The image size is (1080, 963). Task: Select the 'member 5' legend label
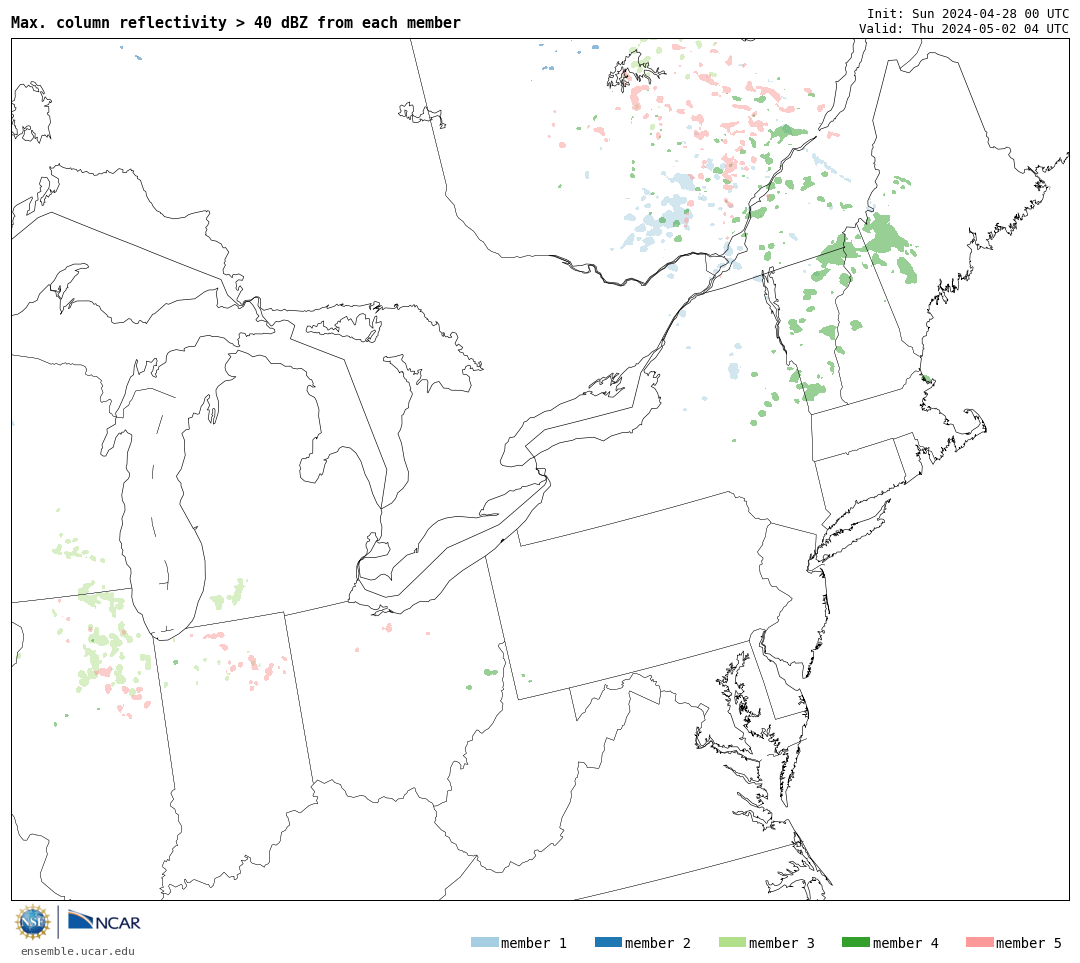tap(1029, 943)
